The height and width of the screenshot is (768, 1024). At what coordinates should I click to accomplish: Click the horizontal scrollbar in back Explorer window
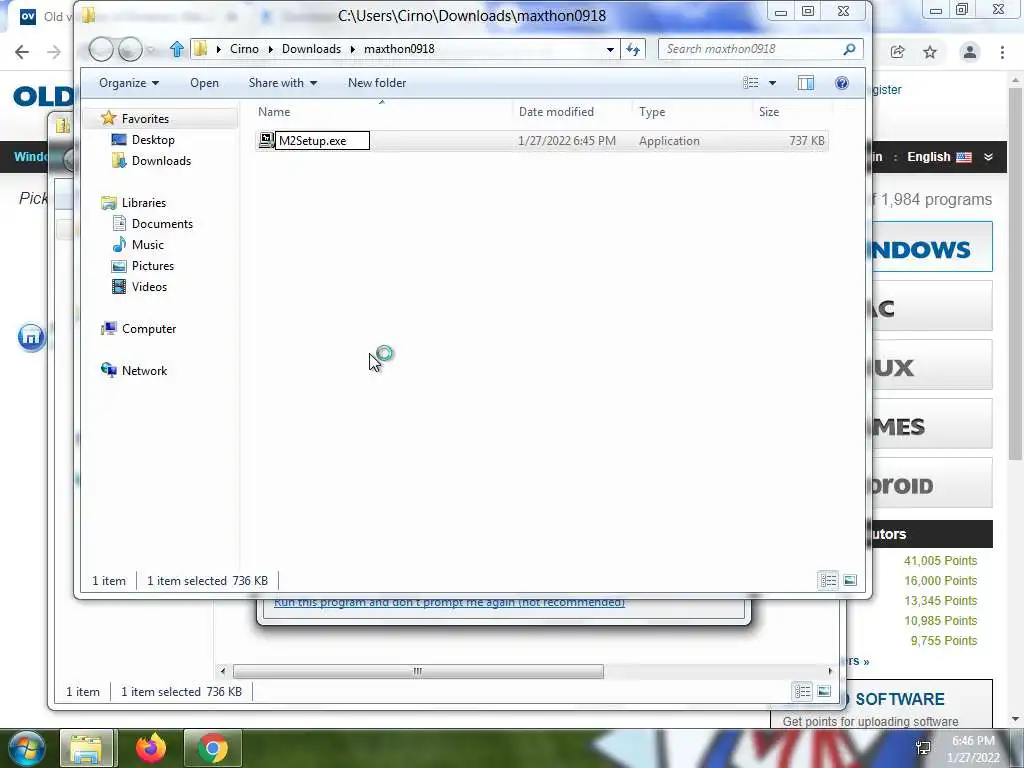tap(418, 671)
